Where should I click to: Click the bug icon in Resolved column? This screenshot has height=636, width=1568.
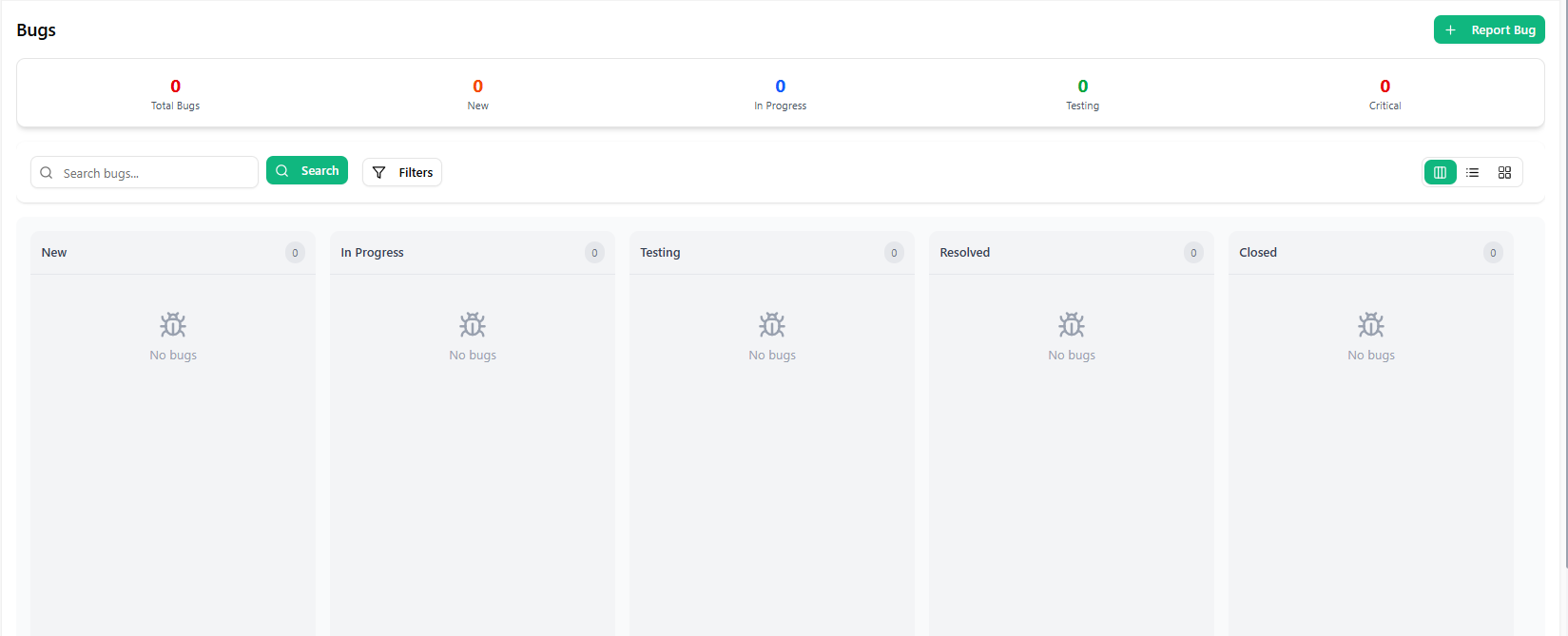tap(1072, 325)
